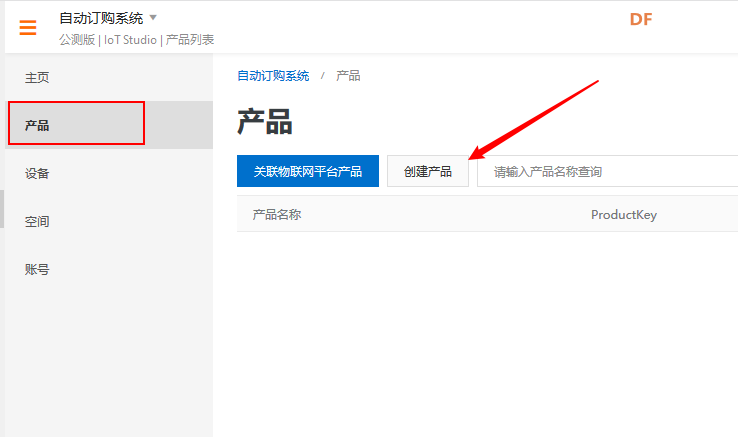Click the 产品 breadcrumb text

click(348, 76)
